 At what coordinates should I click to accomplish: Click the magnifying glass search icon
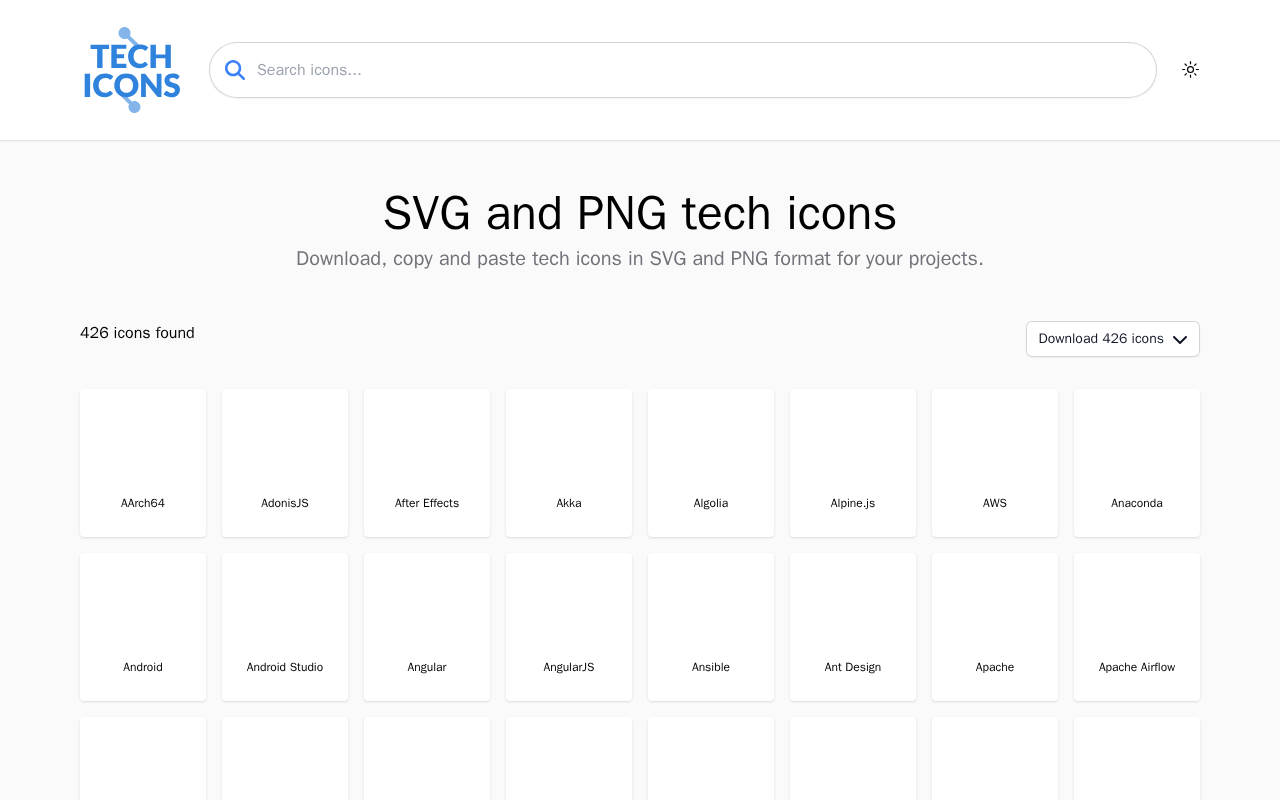click(x=235, y=70)
